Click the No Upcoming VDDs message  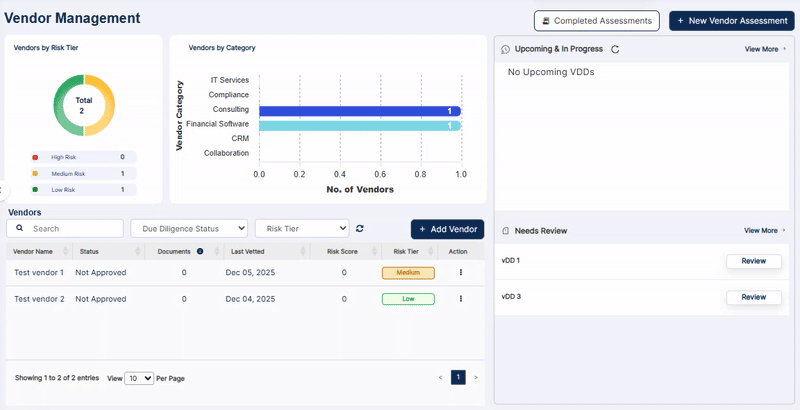(x=551, y=72)
